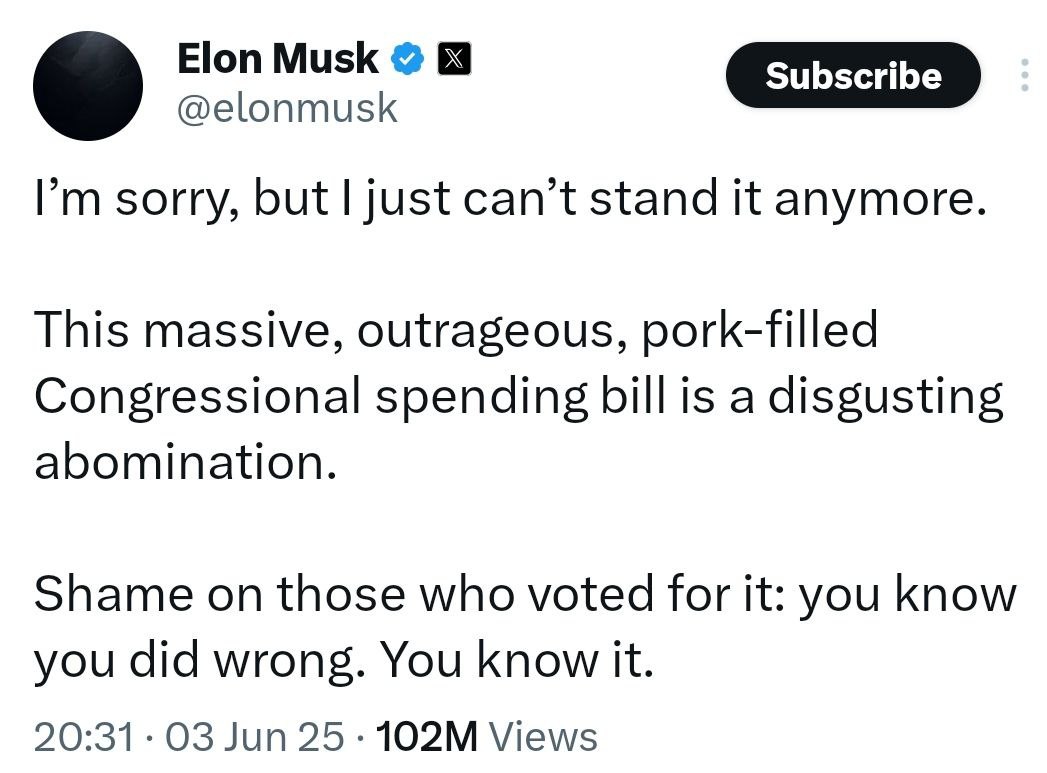Screen dimensions: 1047x773
Task: Open the @elonmusk handle link
Action: click(x=286, y=108)
